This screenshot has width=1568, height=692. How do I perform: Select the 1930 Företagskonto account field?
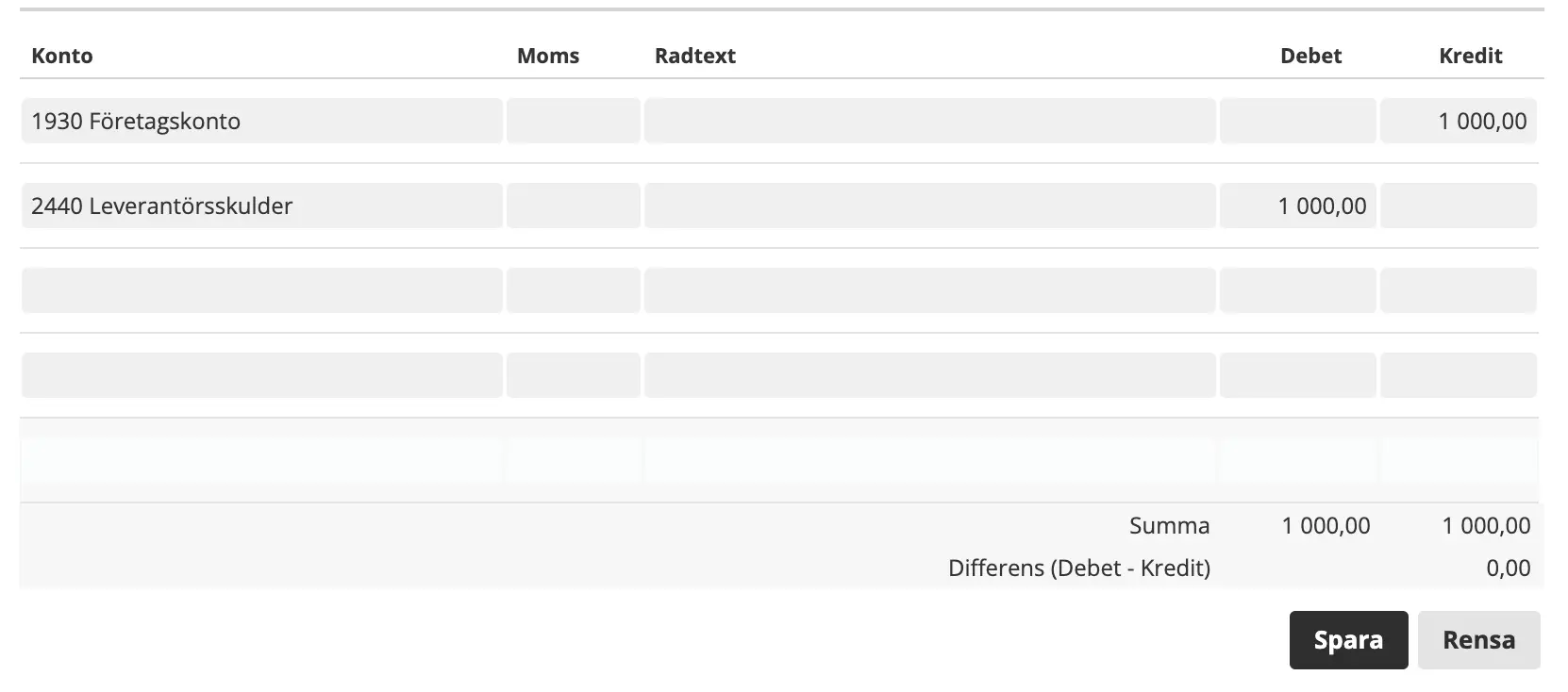261,121
